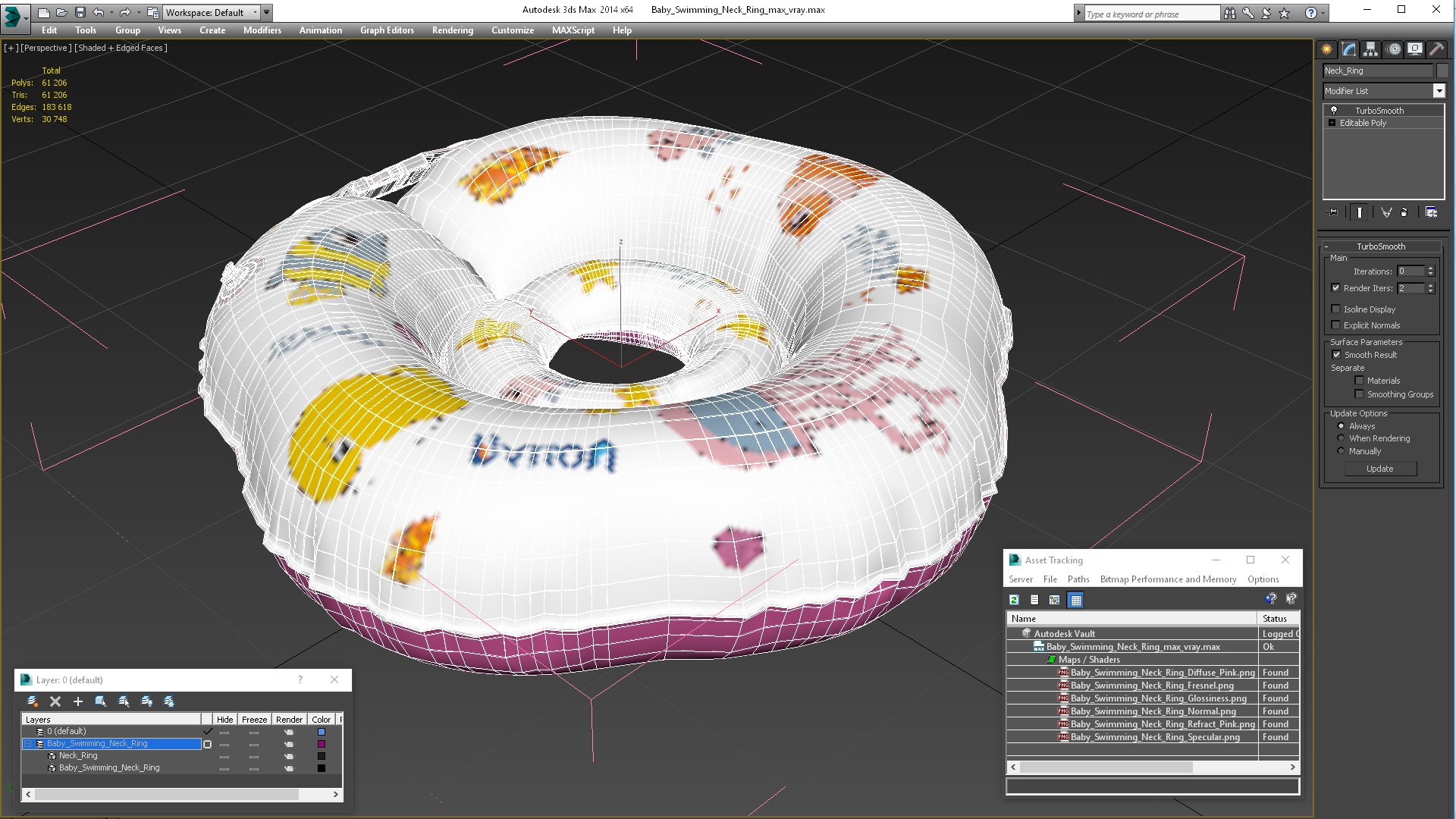Image resolution: width=1456 pixels, height=819 pixels.
Task: Open the Create command panel tab
Action: [1327, 49]
